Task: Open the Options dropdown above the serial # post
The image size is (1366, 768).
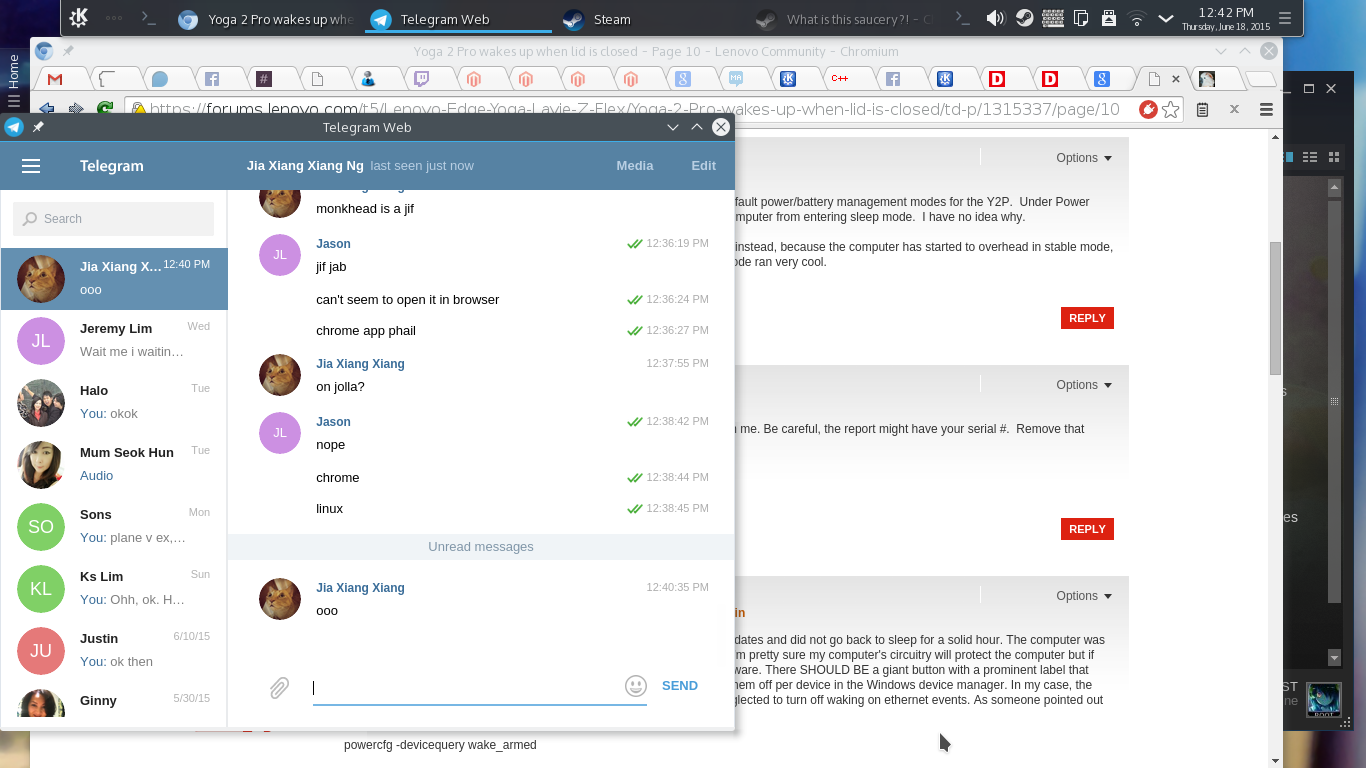Action: click(x=1084, y=385)
